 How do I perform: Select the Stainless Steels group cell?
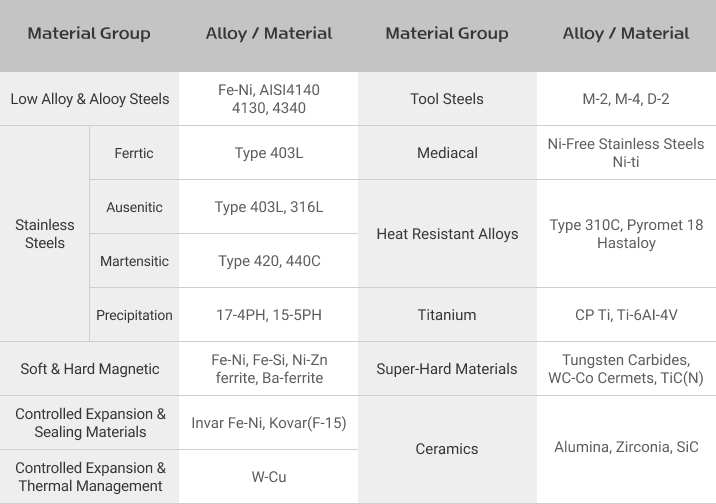click(x=45, y=234)
